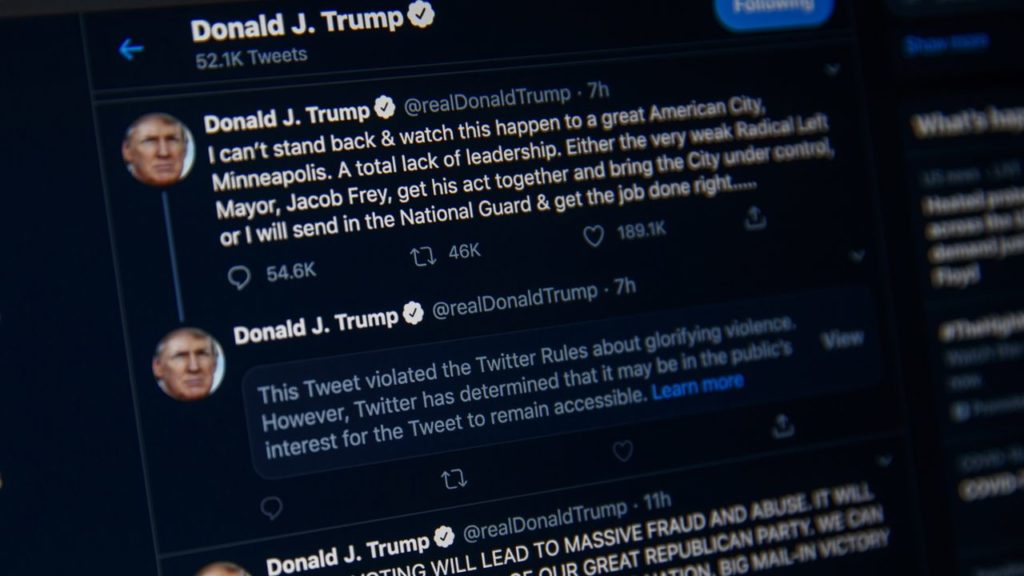The height and width of the screenshot is (576, 1024).
Task: Like the flagged tweet with notice
Action: tap(622, 451)
